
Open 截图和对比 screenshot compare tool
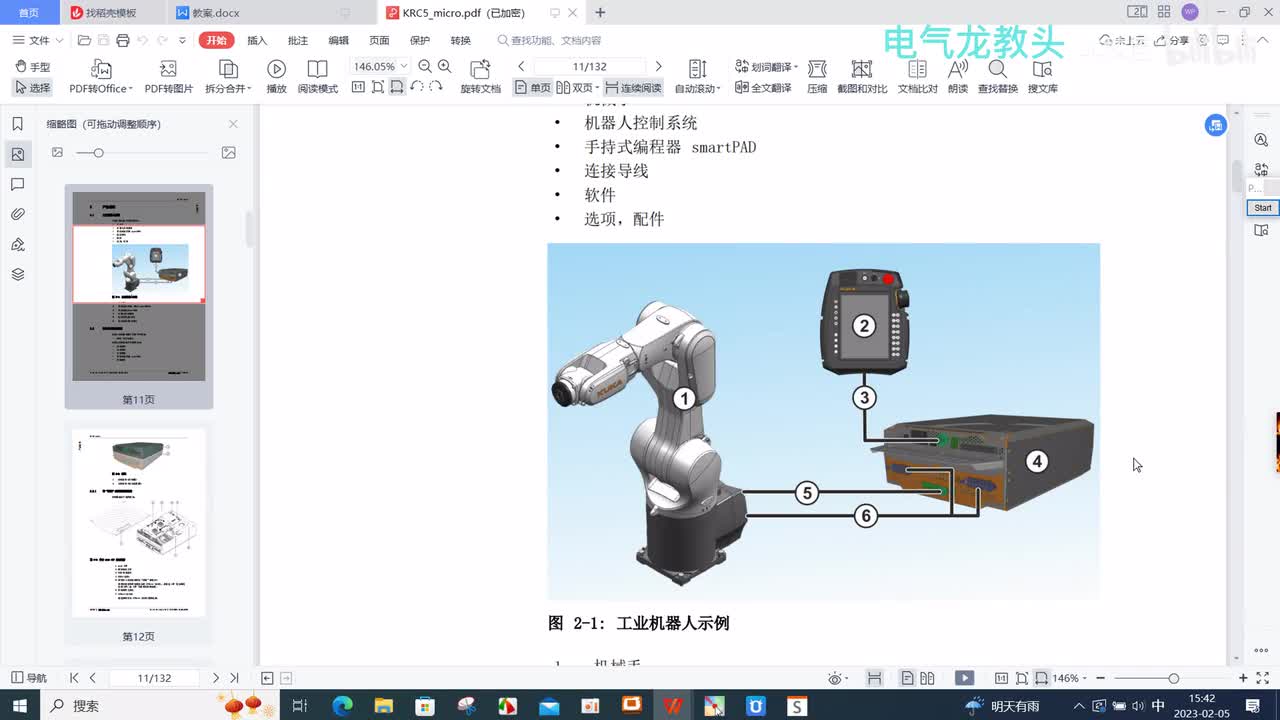tap(862, 77)
